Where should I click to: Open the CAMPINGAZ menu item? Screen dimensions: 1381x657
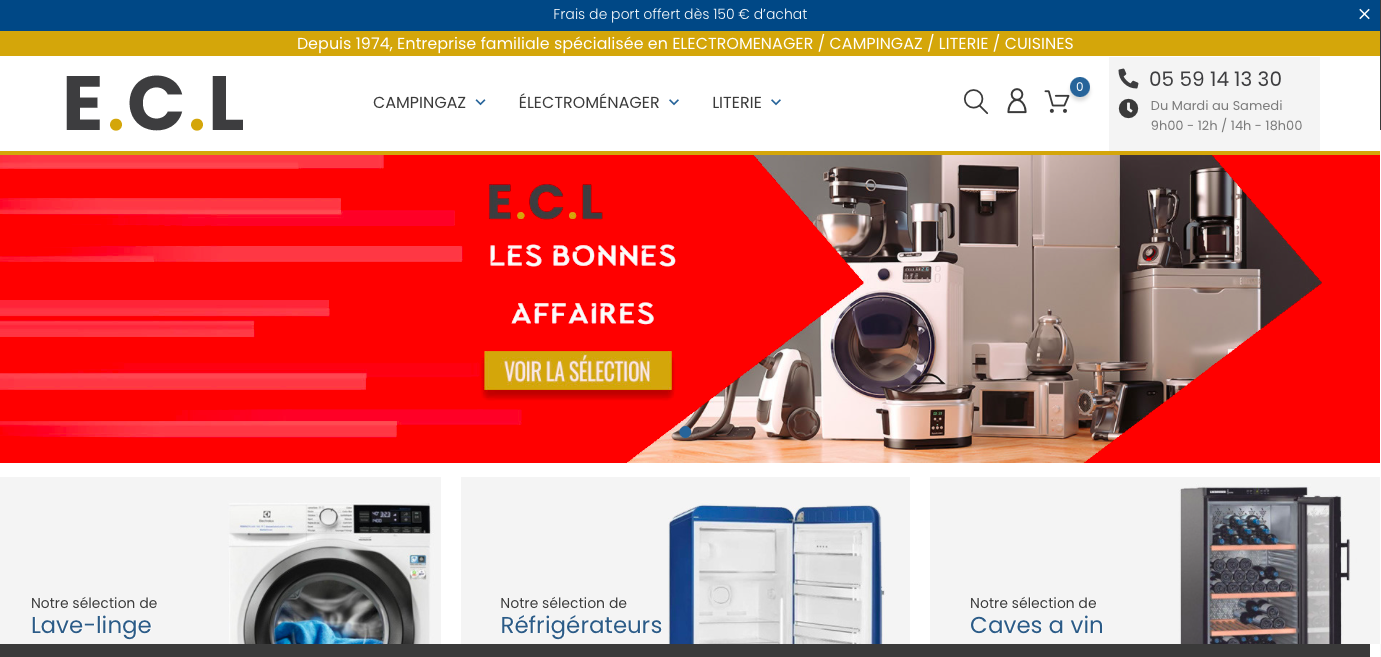(419, 102)
